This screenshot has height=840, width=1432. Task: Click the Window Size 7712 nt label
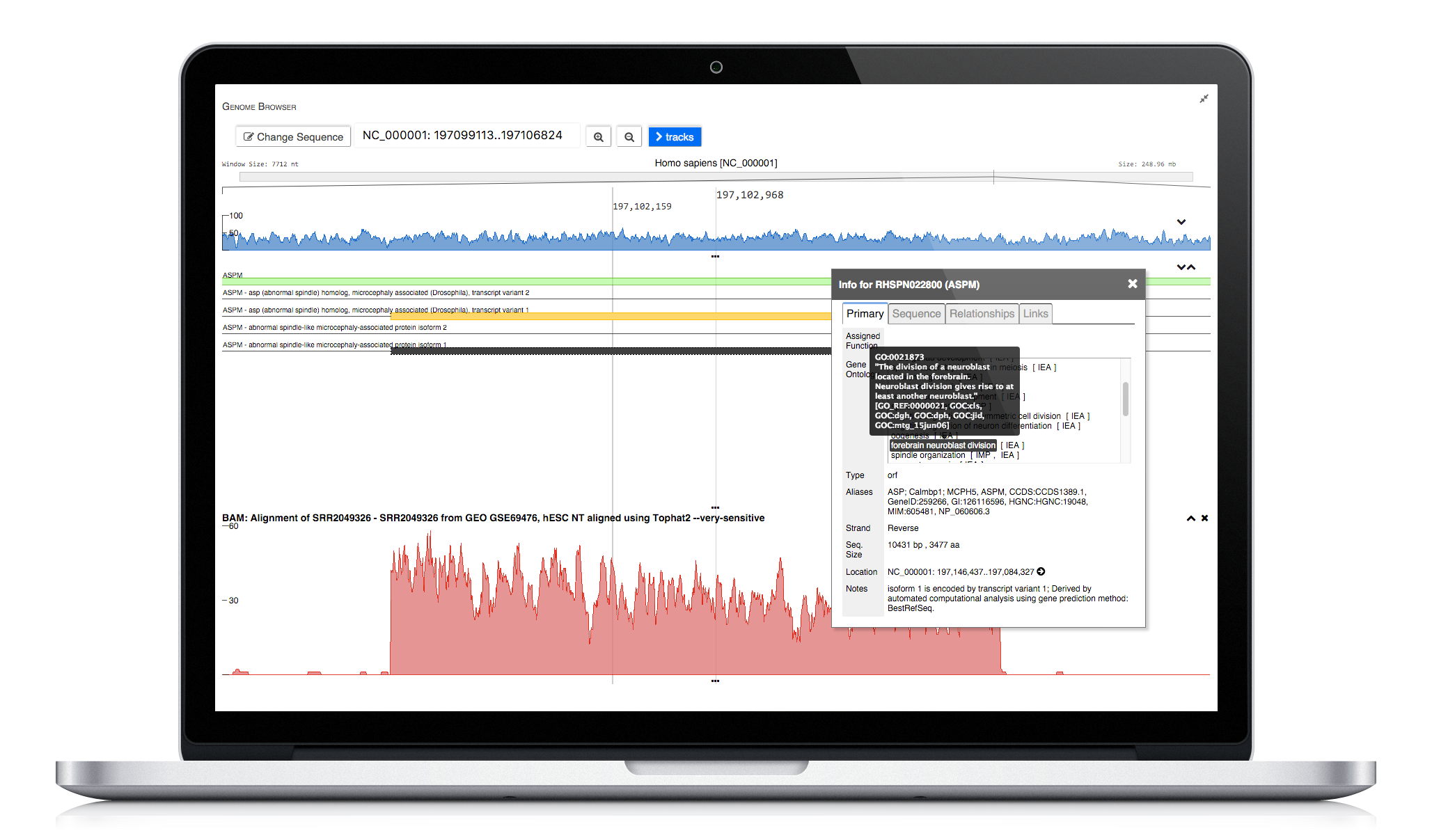click(260, 164)
